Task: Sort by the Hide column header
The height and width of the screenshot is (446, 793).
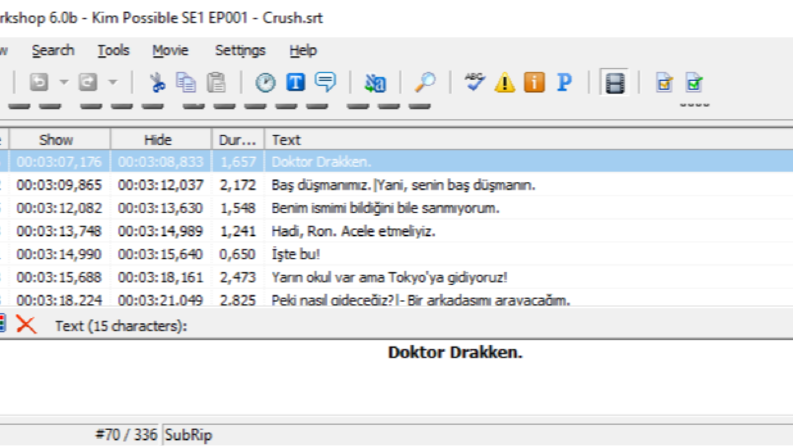Action: tap(161, 140)
